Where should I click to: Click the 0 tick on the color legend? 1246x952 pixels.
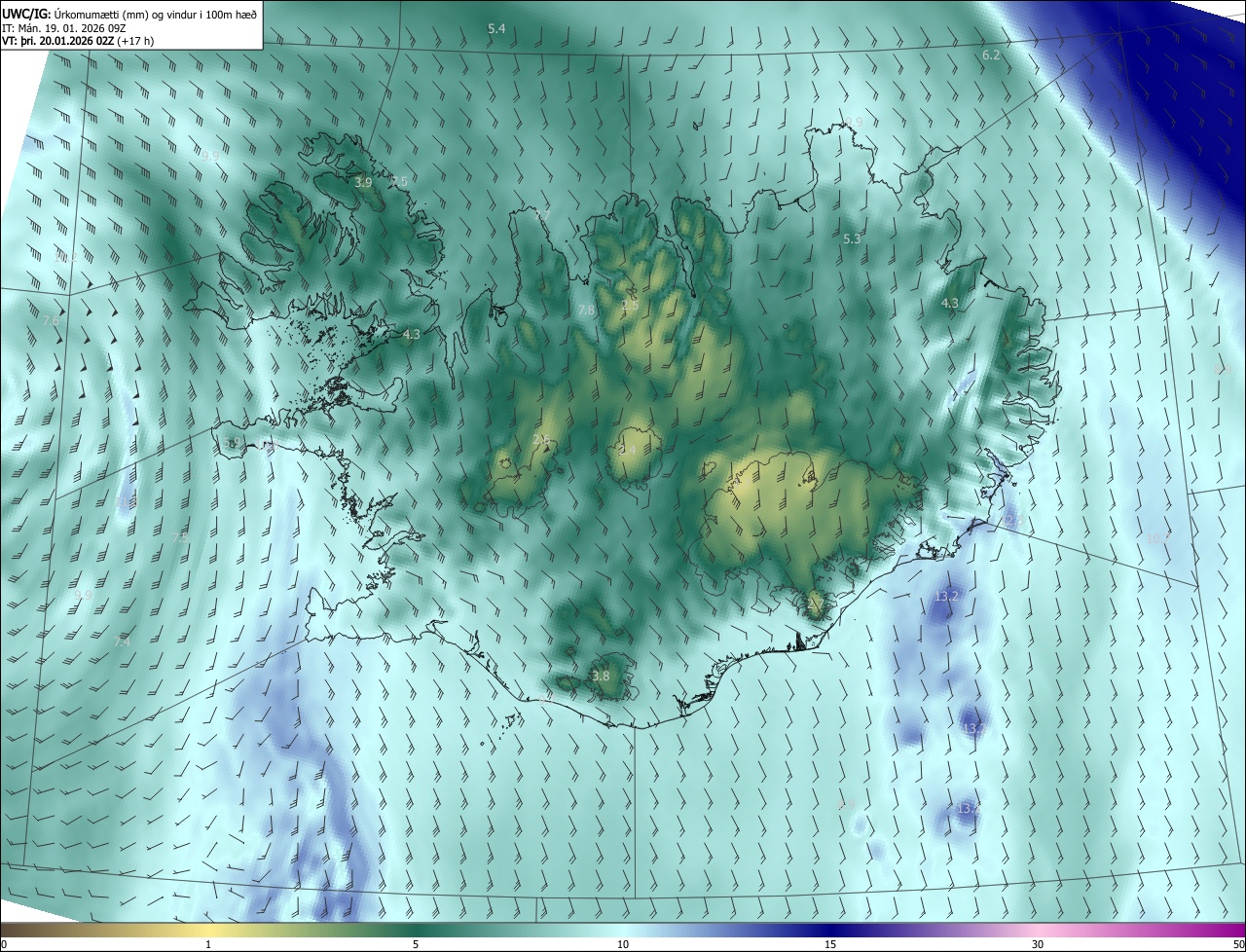coord(4,944)
